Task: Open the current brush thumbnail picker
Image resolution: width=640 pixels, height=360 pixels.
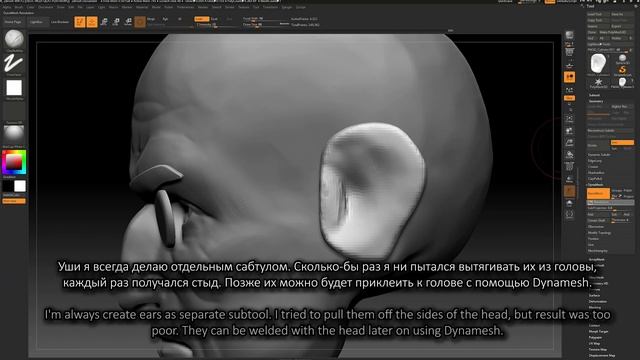Action: click(14, 39)
